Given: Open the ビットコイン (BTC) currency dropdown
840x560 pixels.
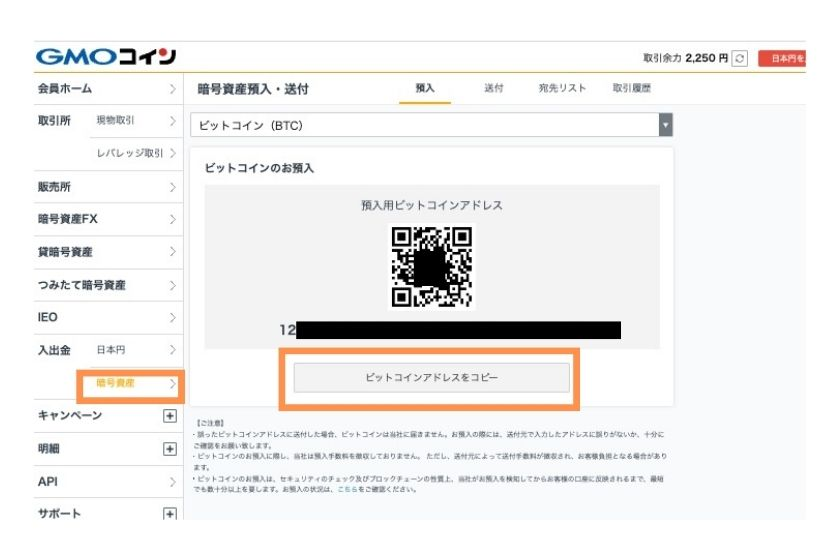Looking at the screenshot, I should [431, 125].
